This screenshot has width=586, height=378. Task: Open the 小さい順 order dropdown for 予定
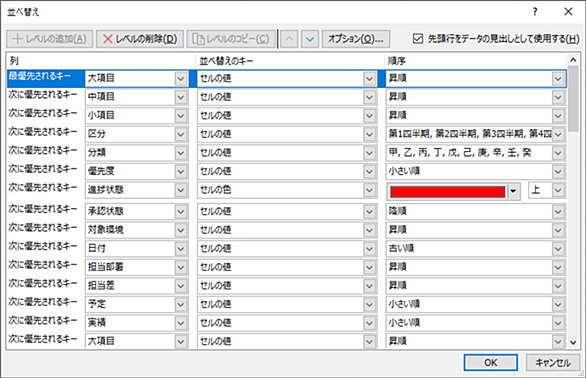point(558,305)
